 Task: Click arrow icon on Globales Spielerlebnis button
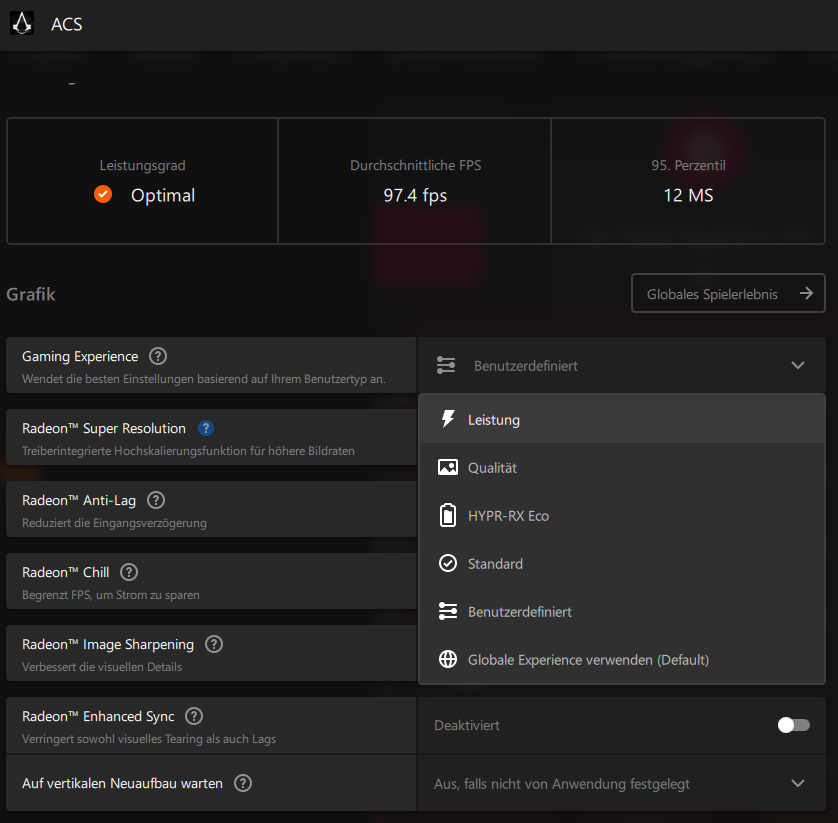pyautogui.click(x=806, y=293)
